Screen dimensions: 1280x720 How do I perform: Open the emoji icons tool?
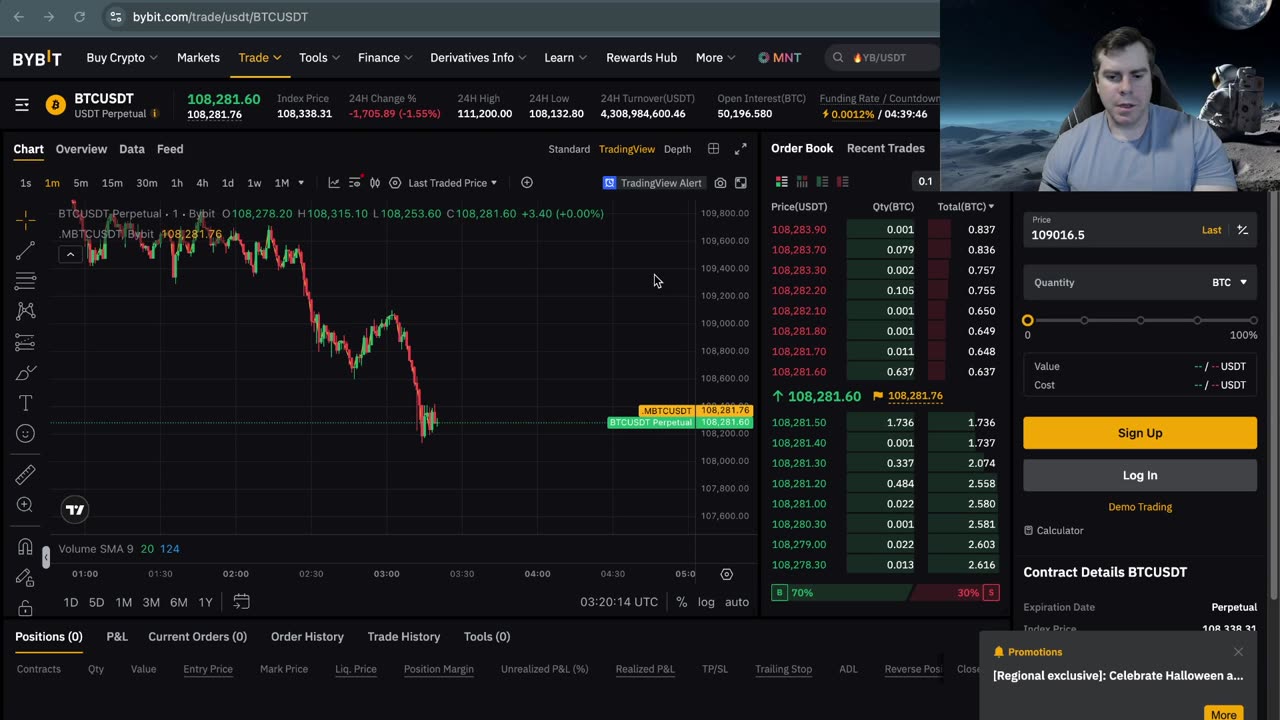pos(26,433)
